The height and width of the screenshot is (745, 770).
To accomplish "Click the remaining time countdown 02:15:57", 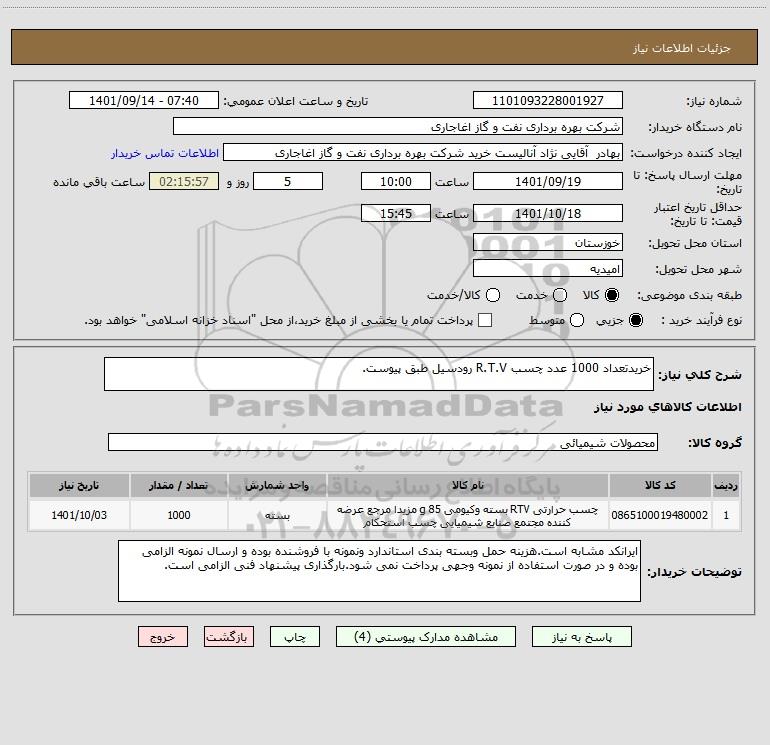I will [184, 181].
